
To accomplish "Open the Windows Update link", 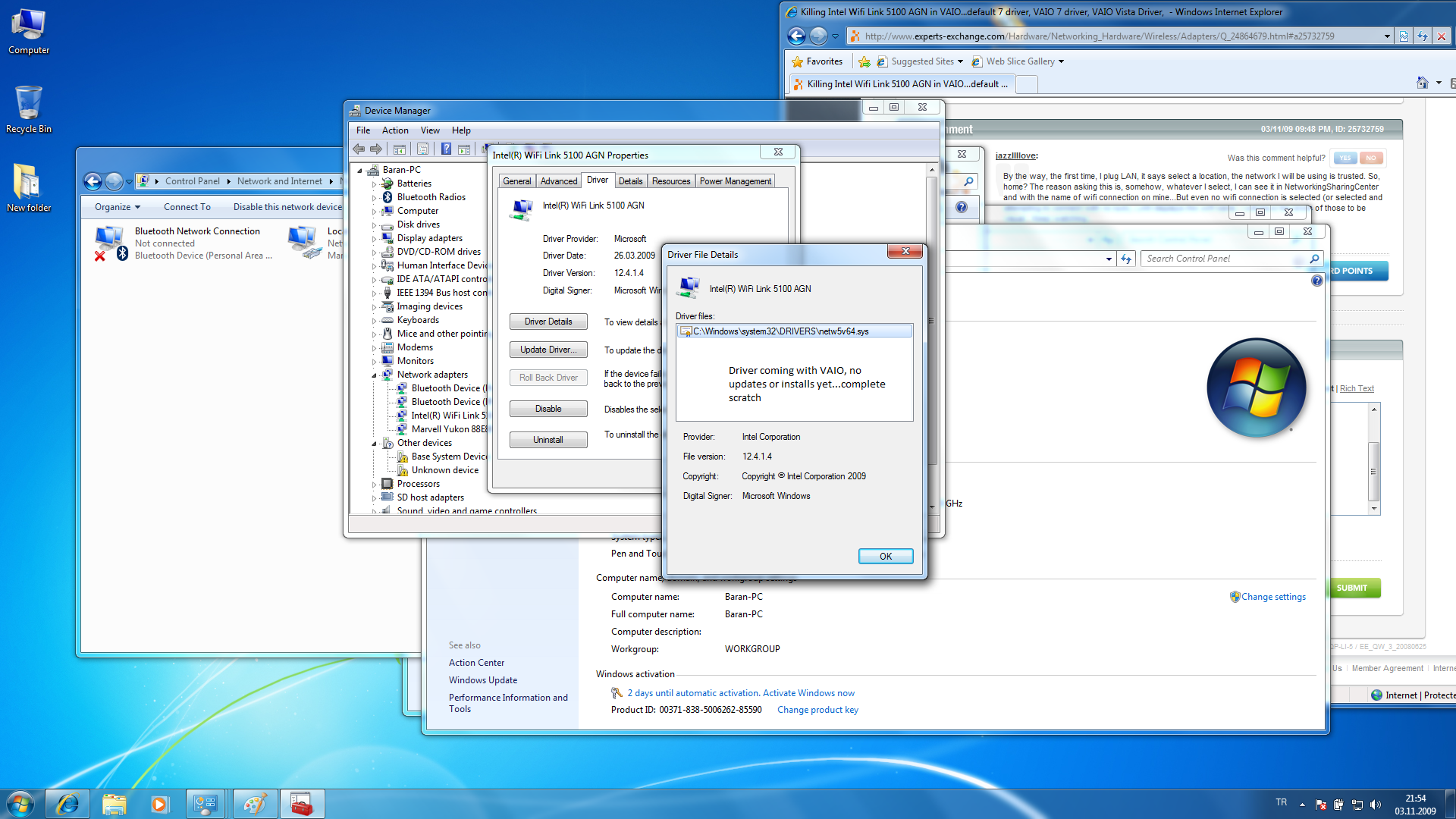I will 483,680.
